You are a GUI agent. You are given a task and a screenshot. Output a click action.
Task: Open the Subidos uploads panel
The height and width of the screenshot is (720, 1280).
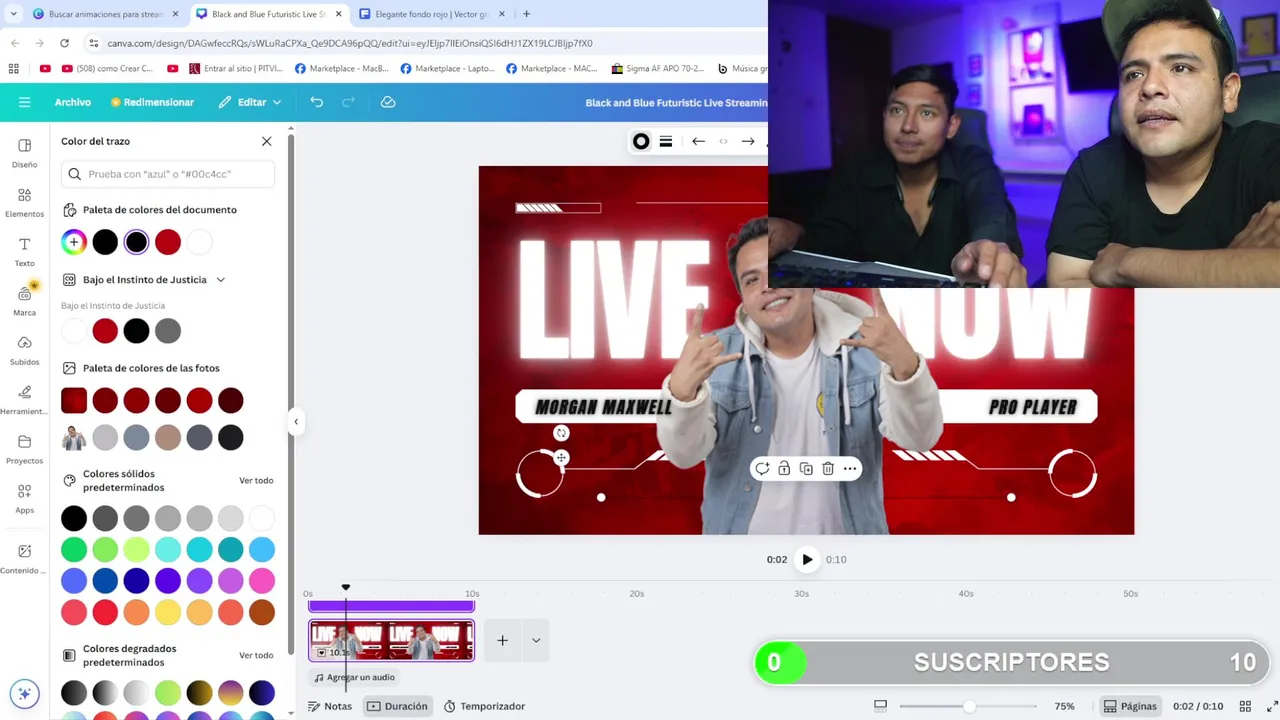(24, 350)
